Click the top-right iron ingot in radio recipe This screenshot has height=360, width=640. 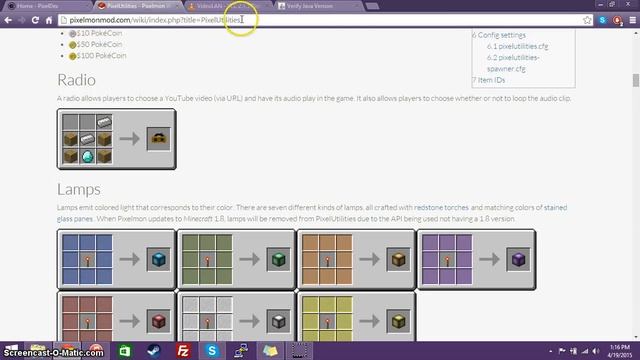[x=104, y=122]
